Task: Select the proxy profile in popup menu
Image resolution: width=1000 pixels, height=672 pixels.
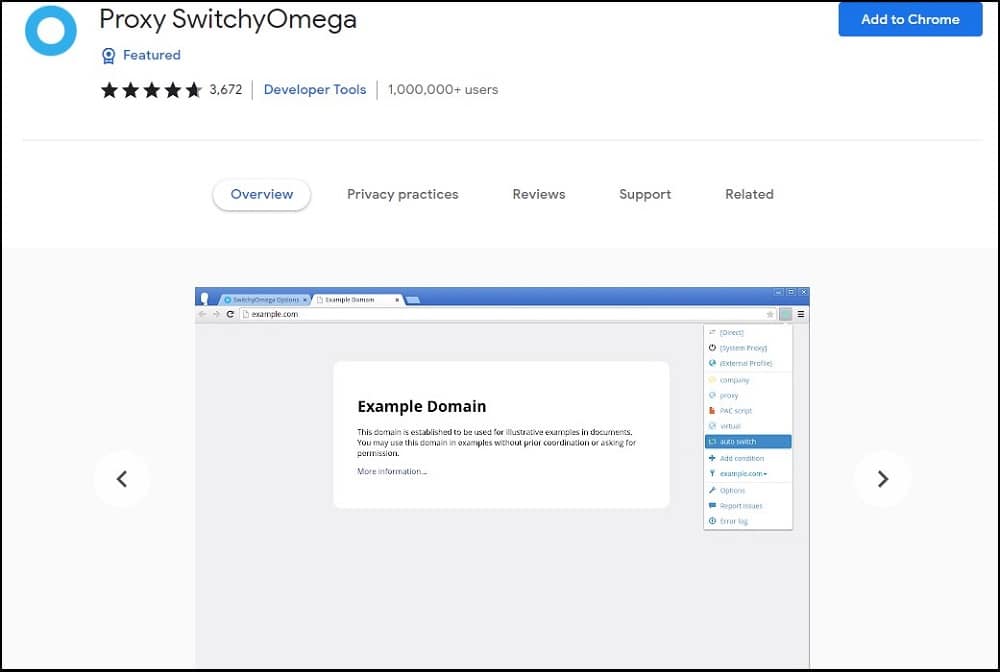Action: (x=748, y=395)
